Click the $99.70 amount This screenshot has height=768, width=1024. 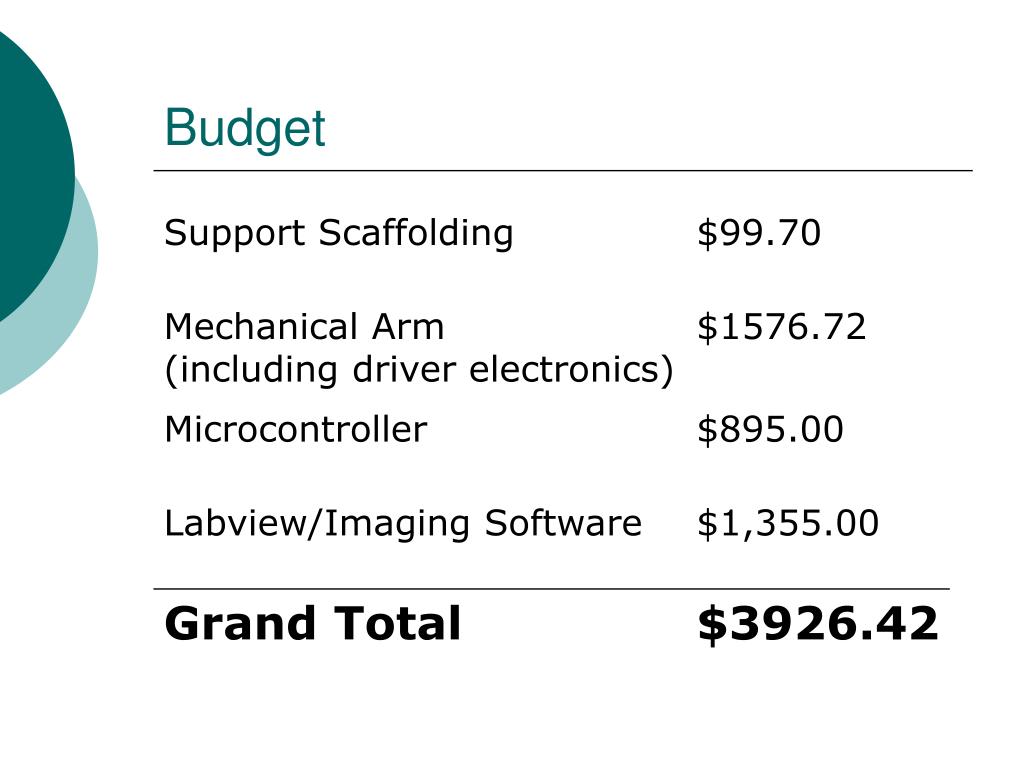(759, 233)
